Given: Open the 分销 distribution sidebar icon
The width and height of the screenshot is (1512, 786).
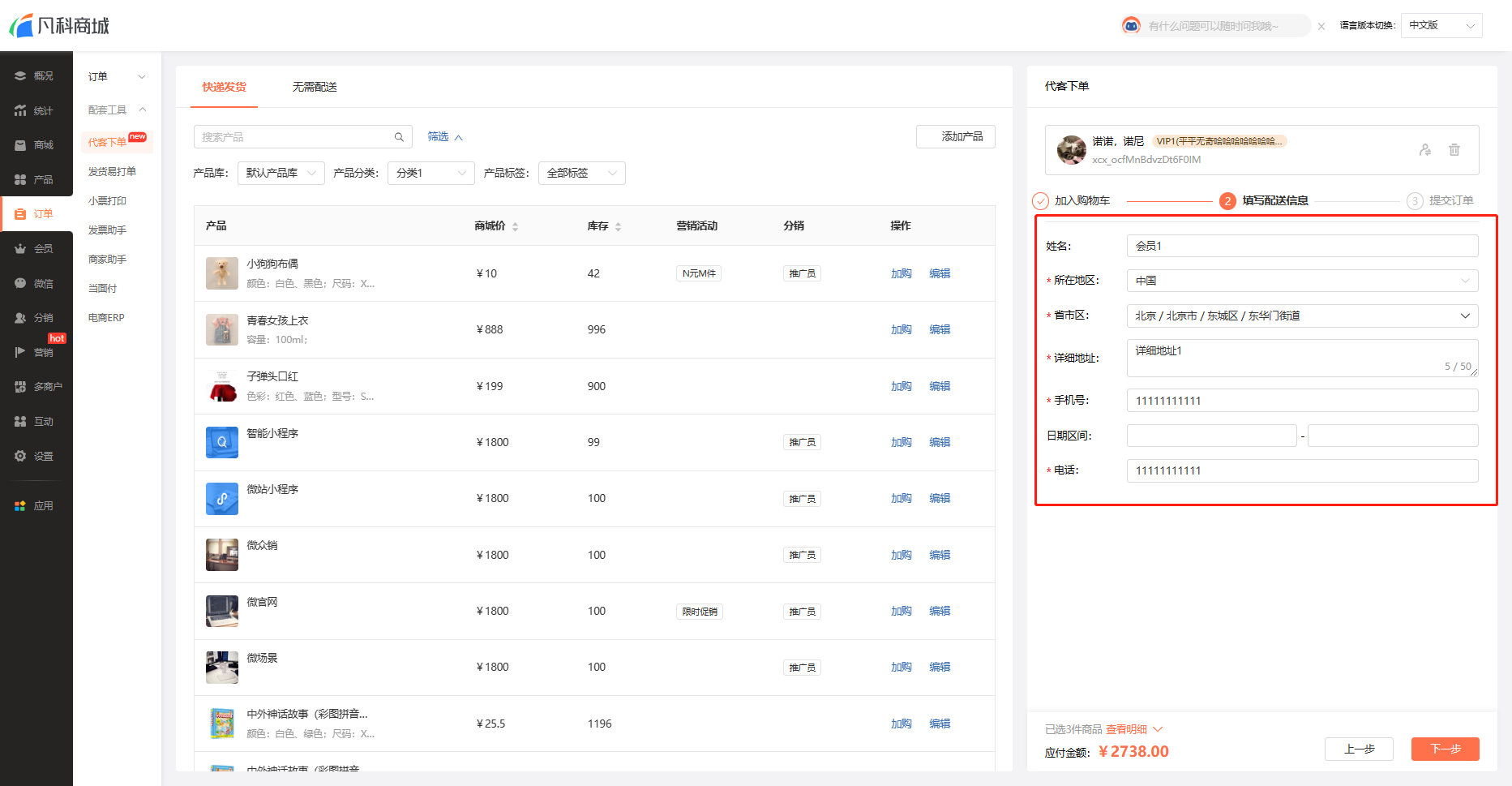Looking at the screenshot, I should 20,318.
